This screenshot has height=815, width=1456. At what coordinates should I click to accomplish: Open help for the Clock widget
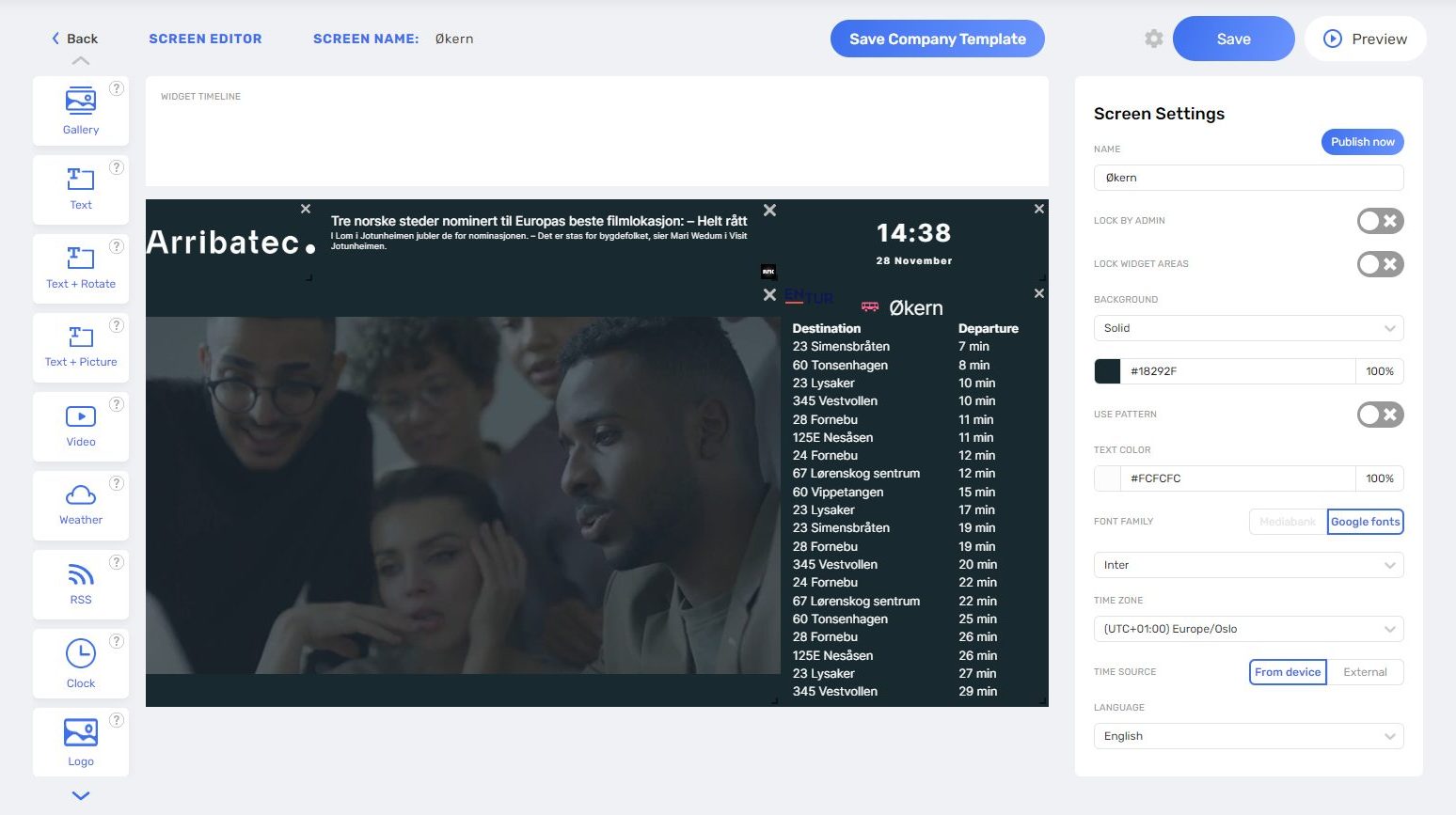click(117, 641)
